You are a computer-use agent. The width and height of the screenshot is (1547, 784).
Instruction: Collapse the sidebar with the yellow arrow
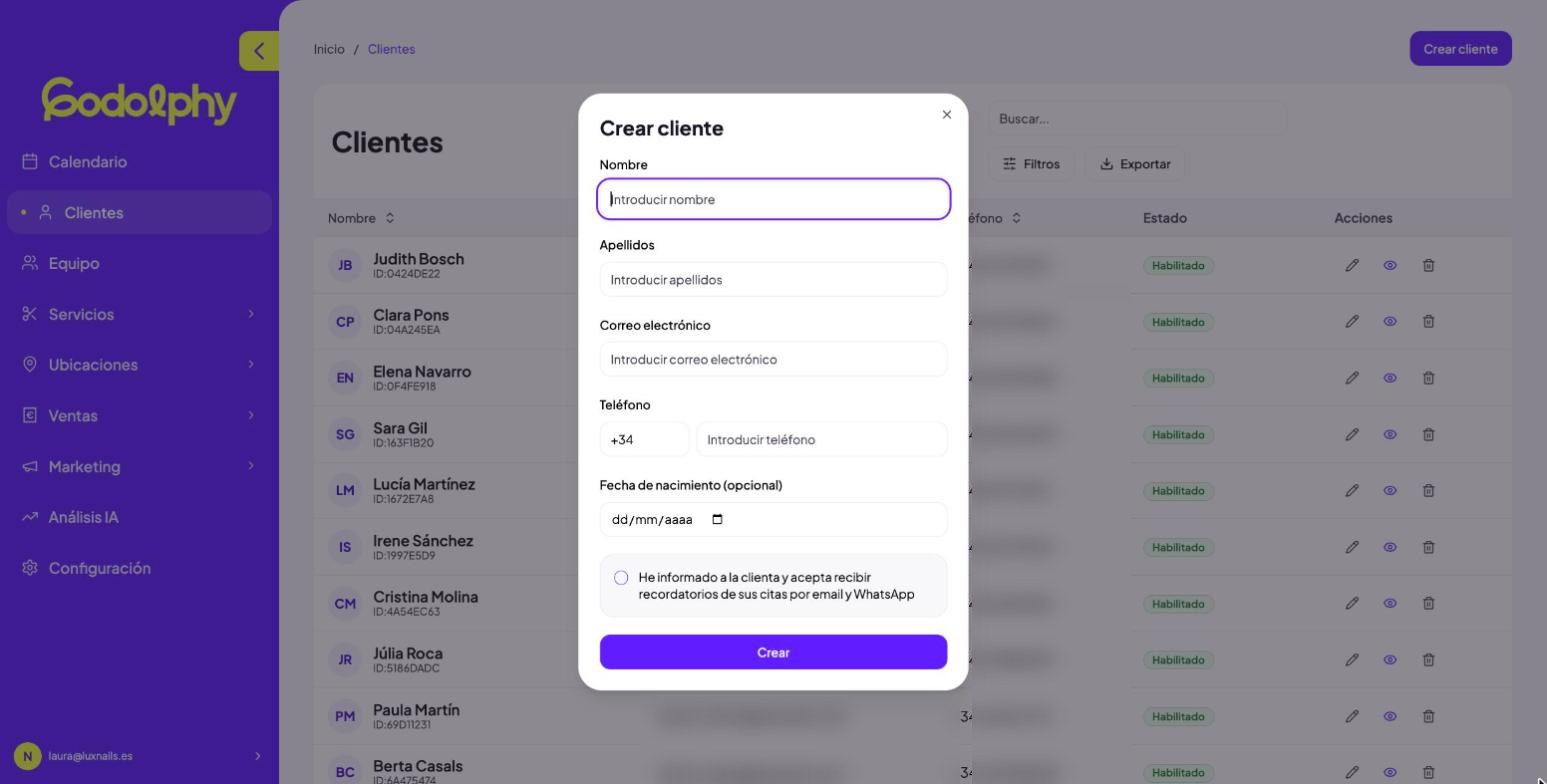click(x=259, y=51)
